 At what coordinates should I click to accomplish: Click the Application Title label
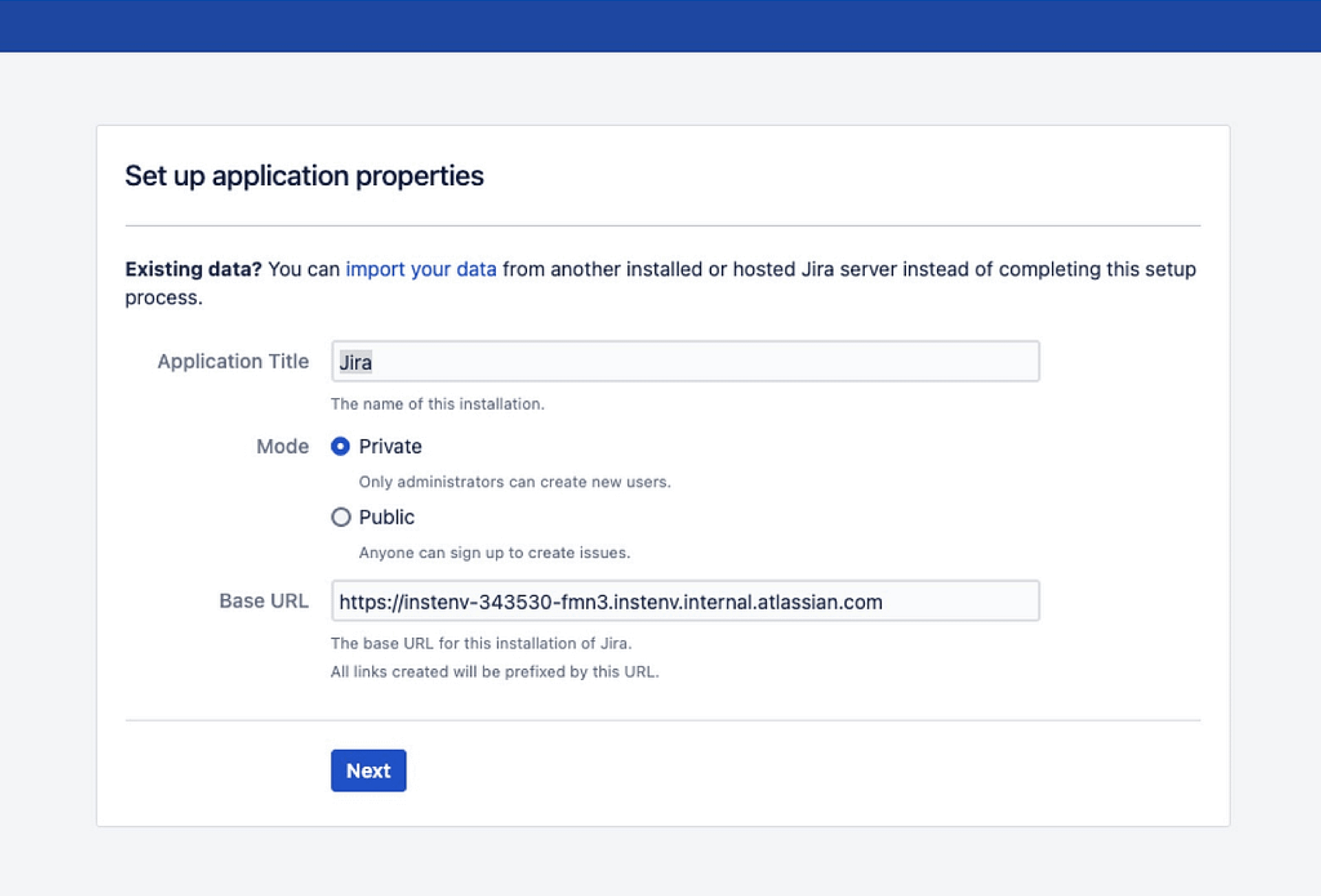coord(233,361)
